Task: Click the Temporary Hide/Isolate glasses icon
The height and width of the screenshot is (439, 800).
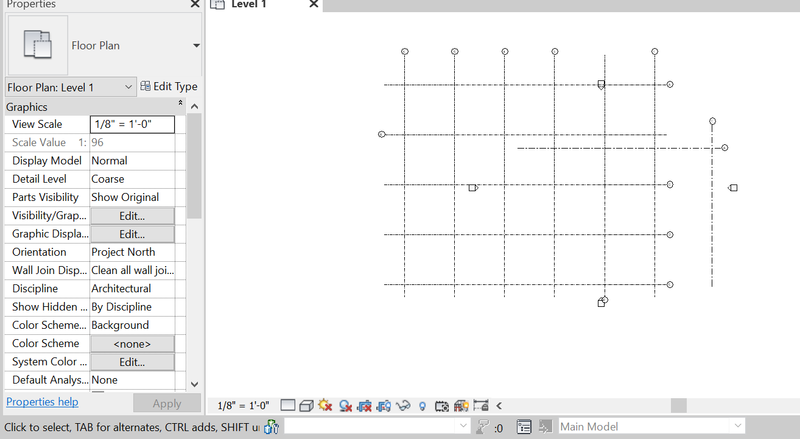Action: coord(404,405)
